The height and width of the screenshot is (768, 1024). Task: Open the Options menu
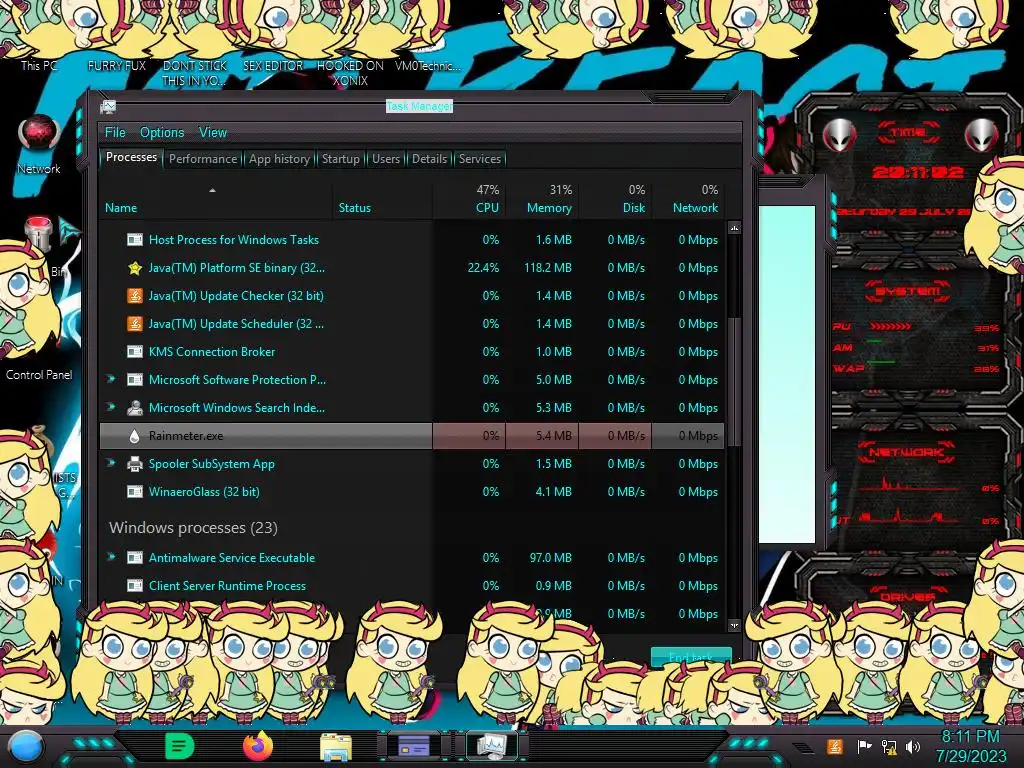(162, 133)
